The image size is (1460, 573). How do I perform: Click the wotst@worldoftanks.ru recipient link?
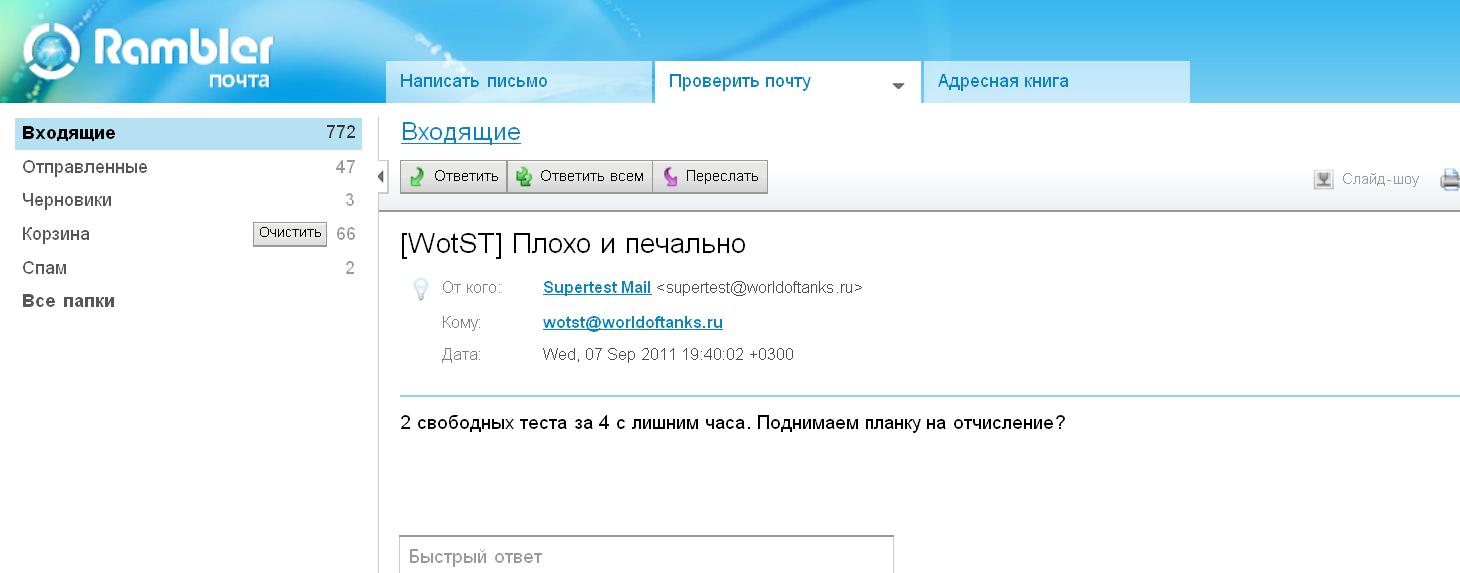point(633,323)
